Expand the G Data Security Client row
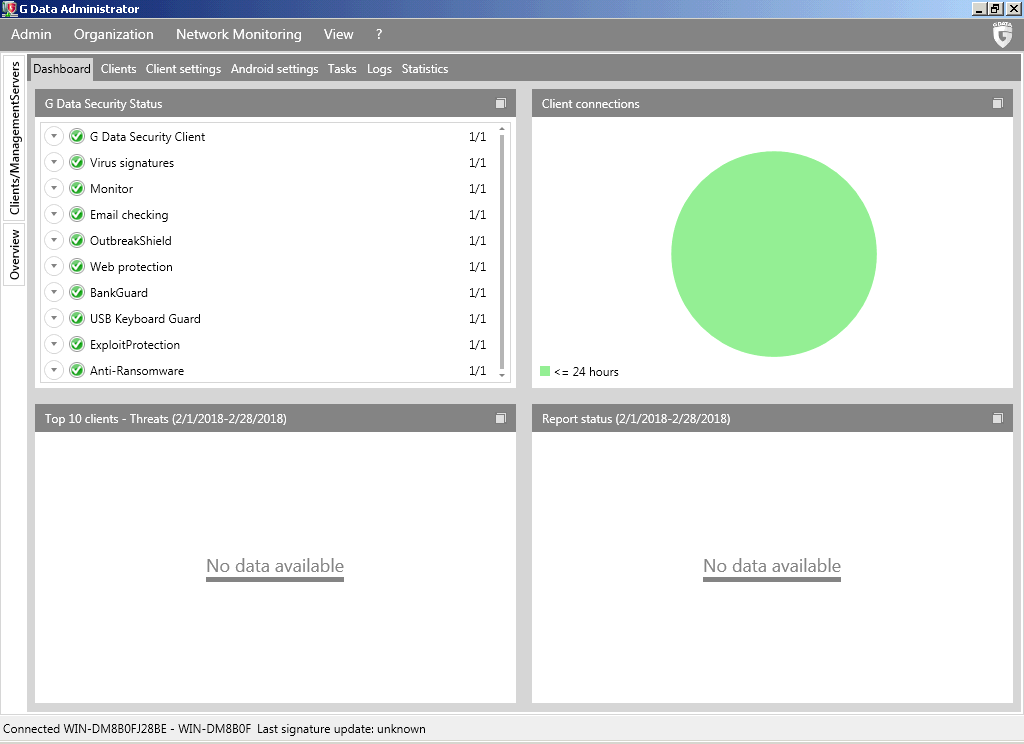Image resolution: width=1024 pixels, height=744 pixels. (54, 137)
